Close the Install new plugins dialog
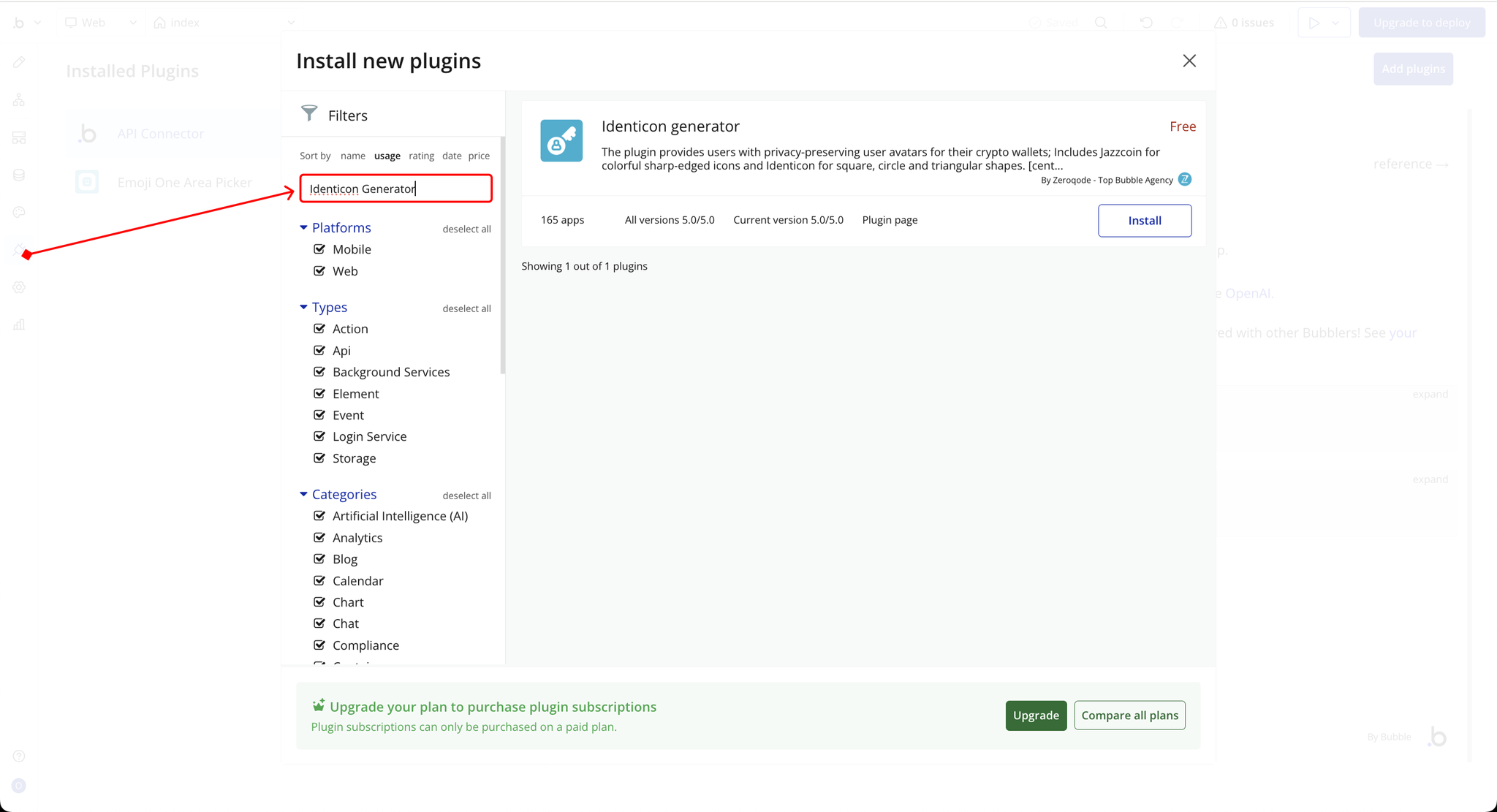The height and width of the screenshot is (812, 1497). 1189,61
